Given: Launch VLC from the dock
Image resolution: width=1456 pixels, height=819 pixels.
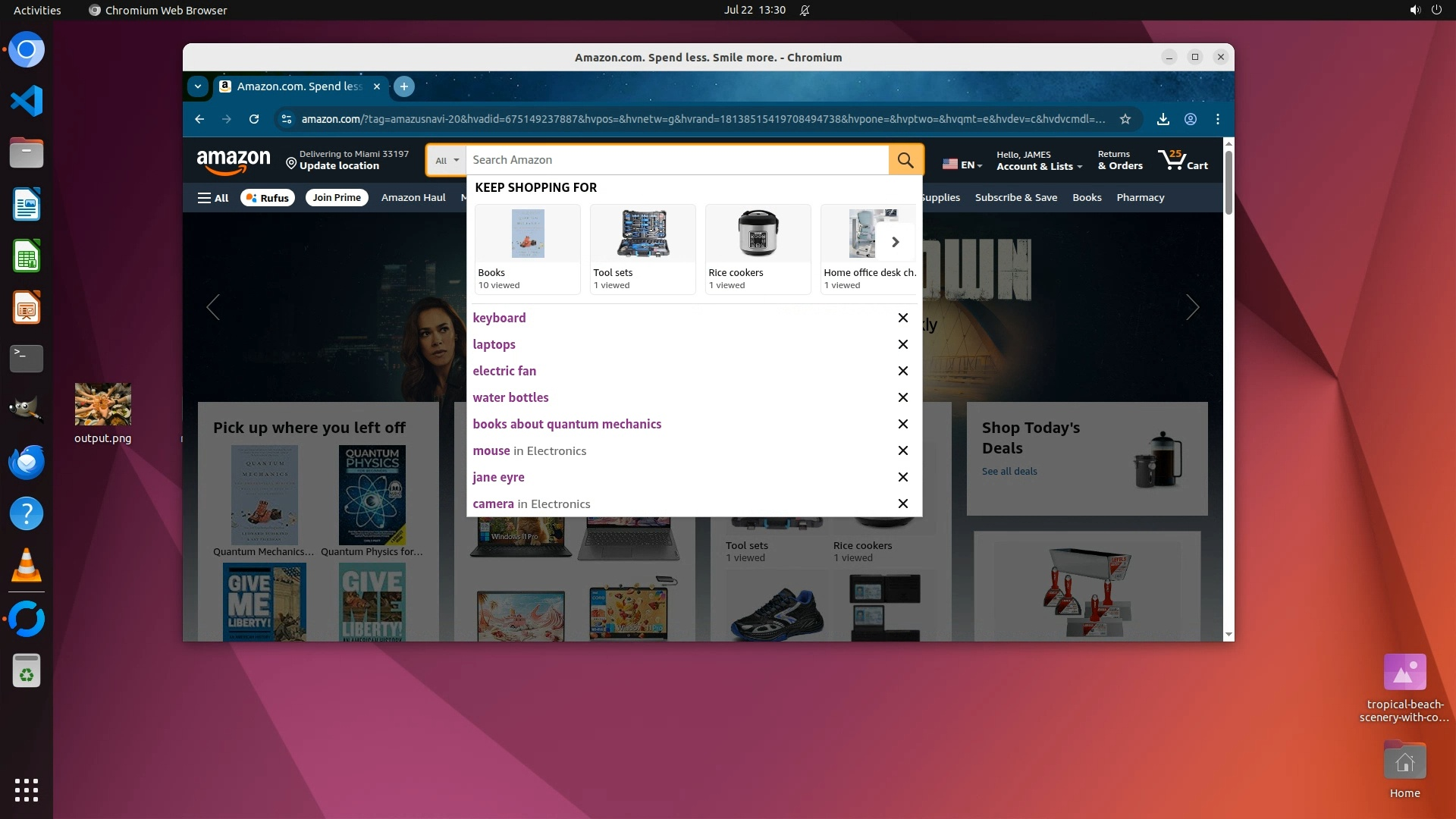Looking at the screenshot, I should pos(27,566).
